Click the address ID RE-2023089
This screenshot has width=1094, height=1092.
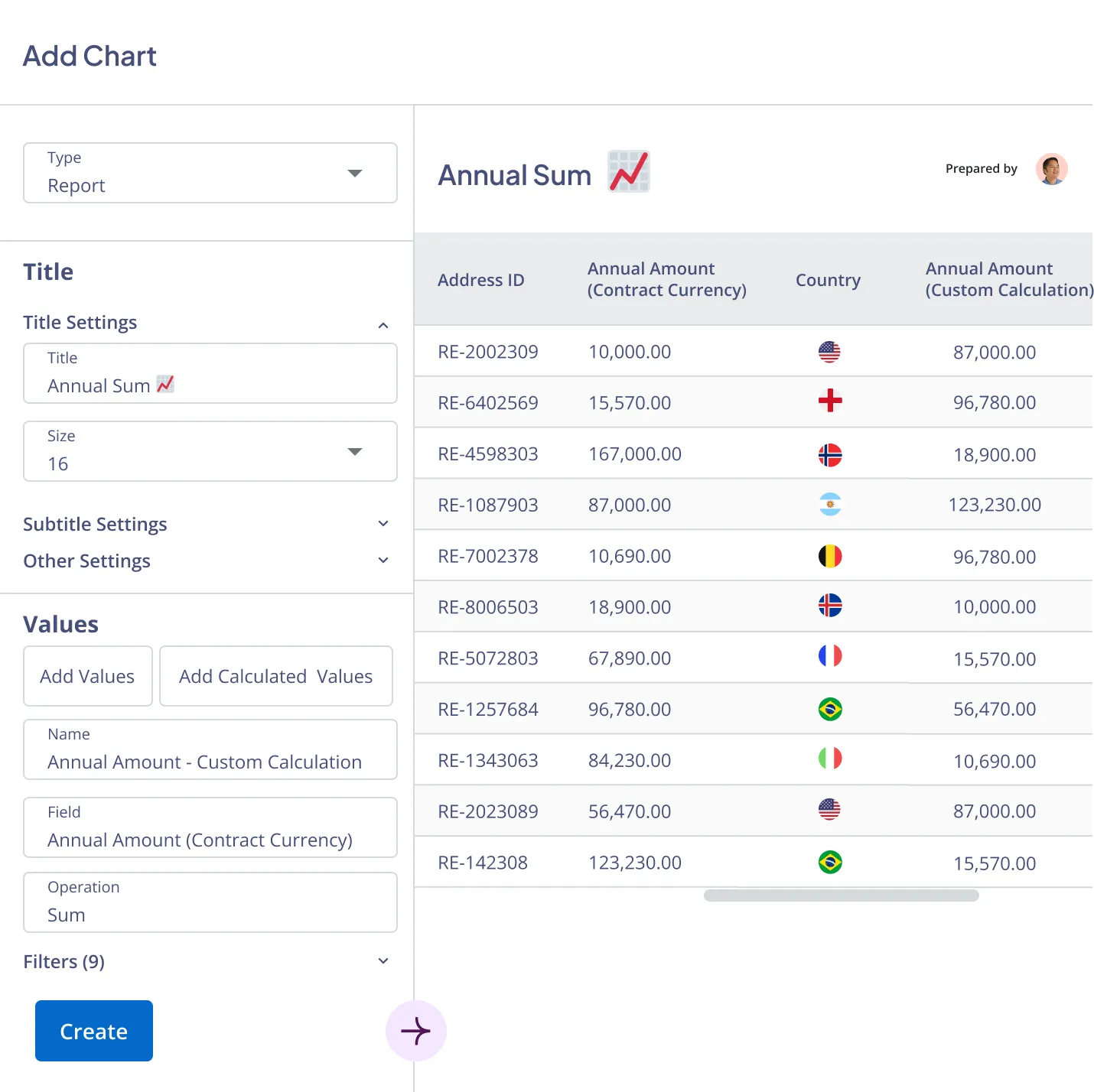tap(488, 811)
